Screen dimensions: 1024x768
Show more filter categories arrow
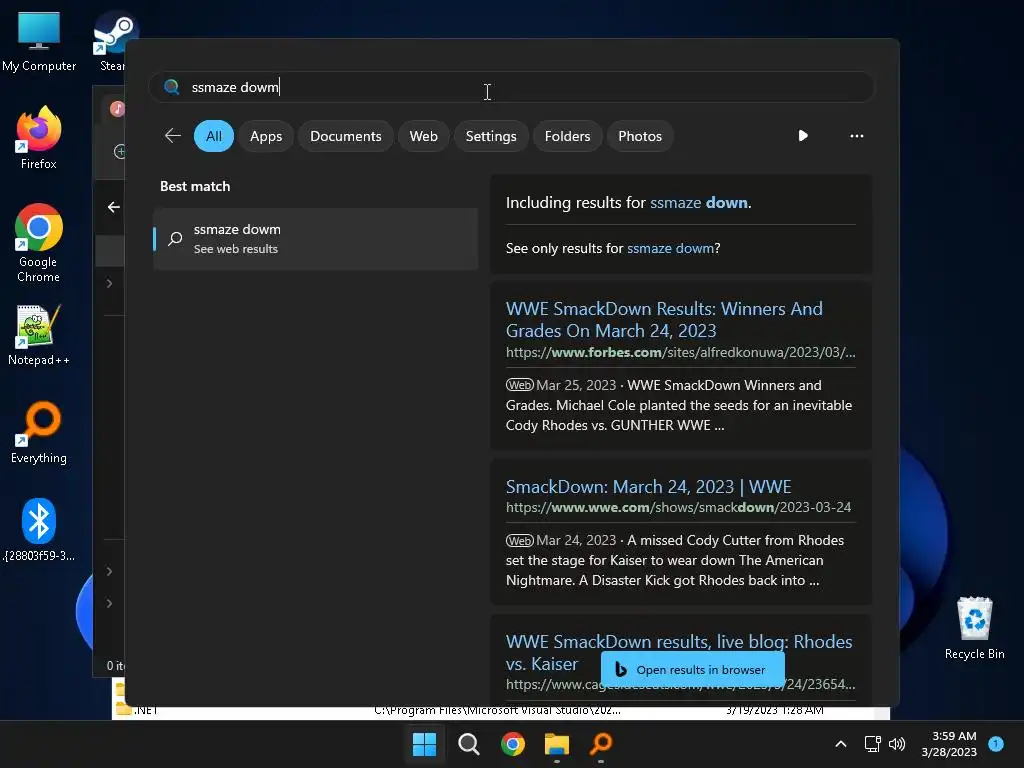(x=803, y=136)
